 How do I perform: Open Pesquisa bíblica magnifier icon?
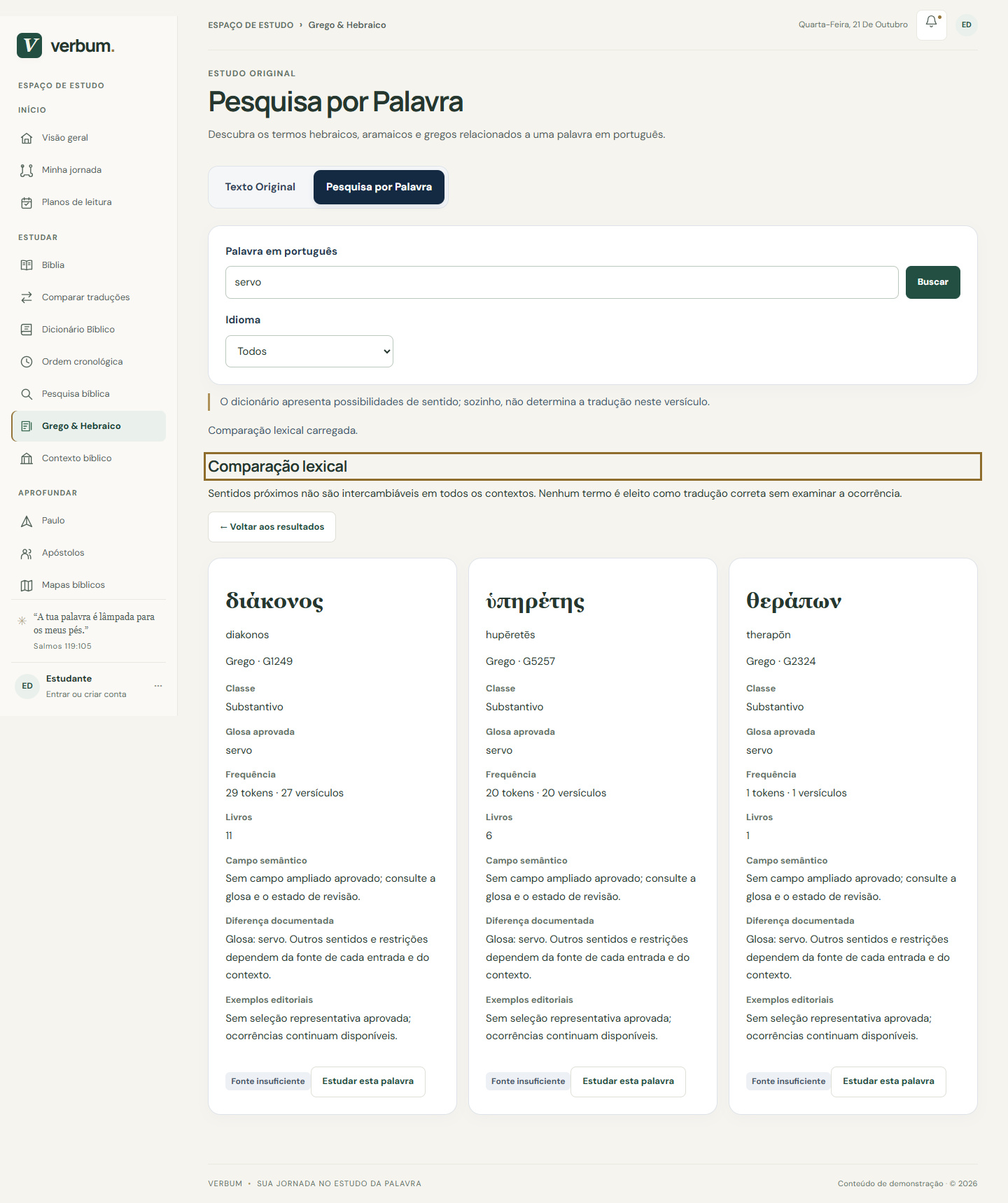point(27,394)
